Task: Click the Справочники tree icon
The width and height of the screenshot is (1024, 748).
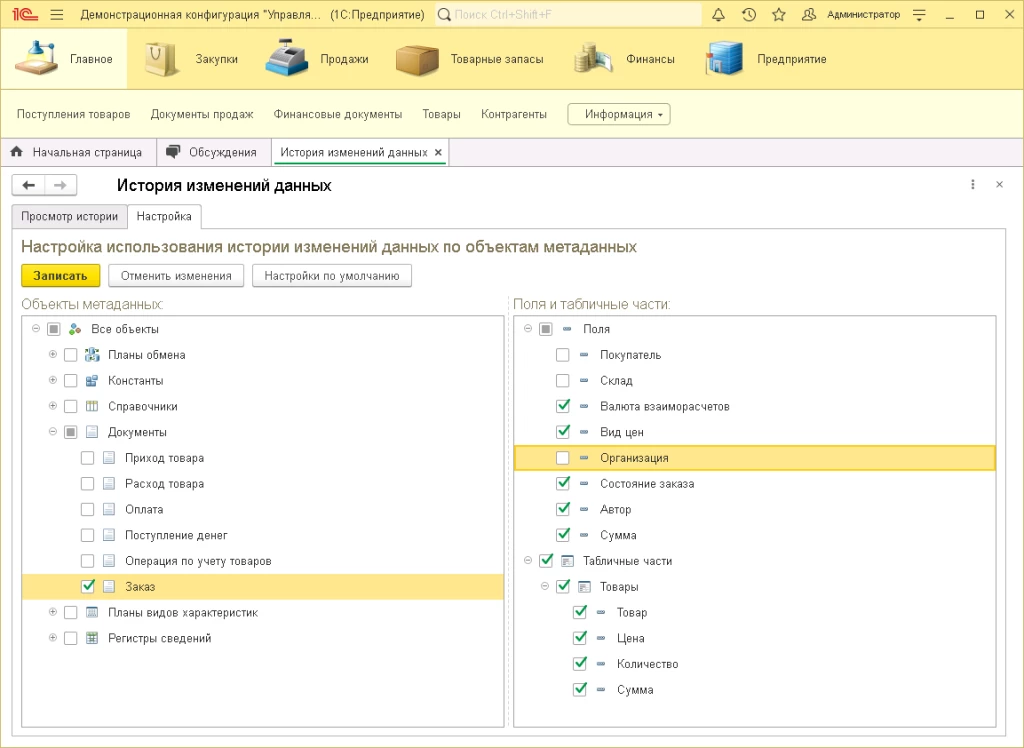Action: pos(92,406)
